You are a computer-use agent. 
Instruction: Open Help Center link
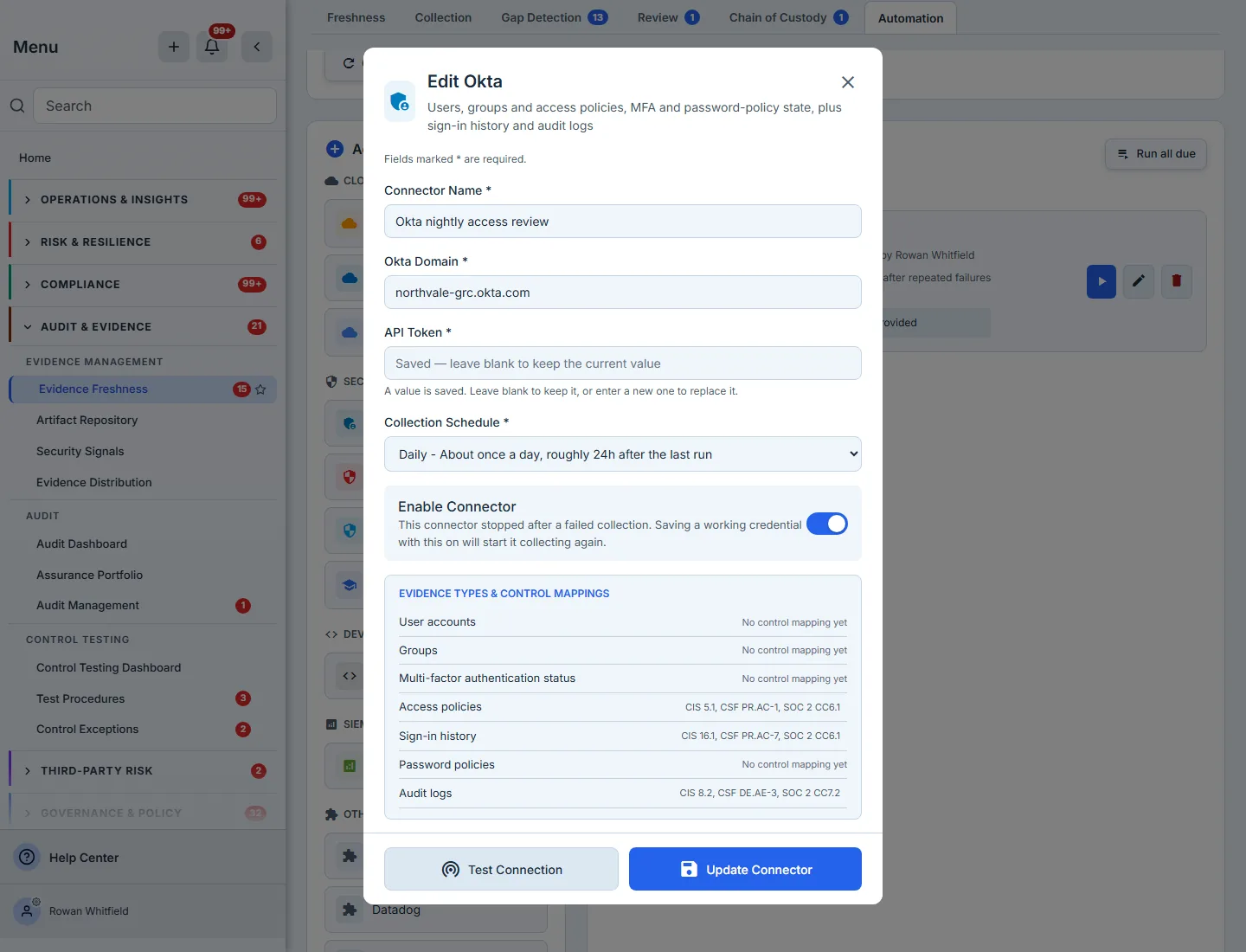pos(84,858)
